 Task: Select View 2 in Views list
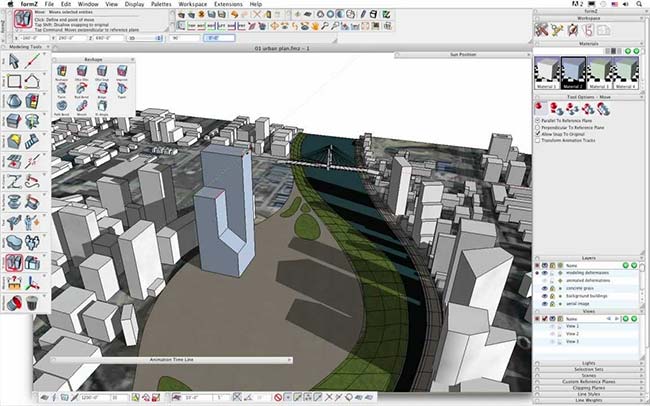tap(572, 334)
